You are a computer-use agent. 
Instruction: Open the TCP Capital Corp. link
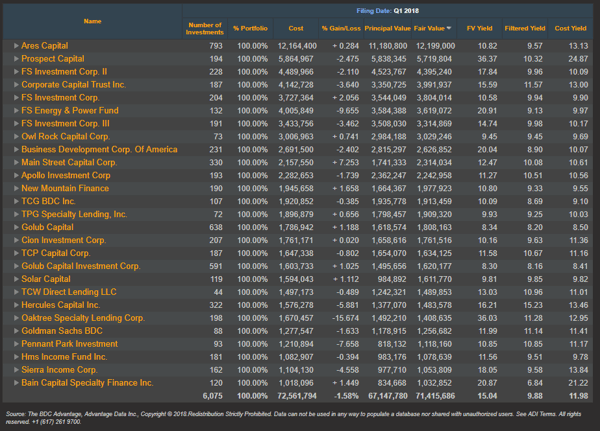tap(56, 253)
